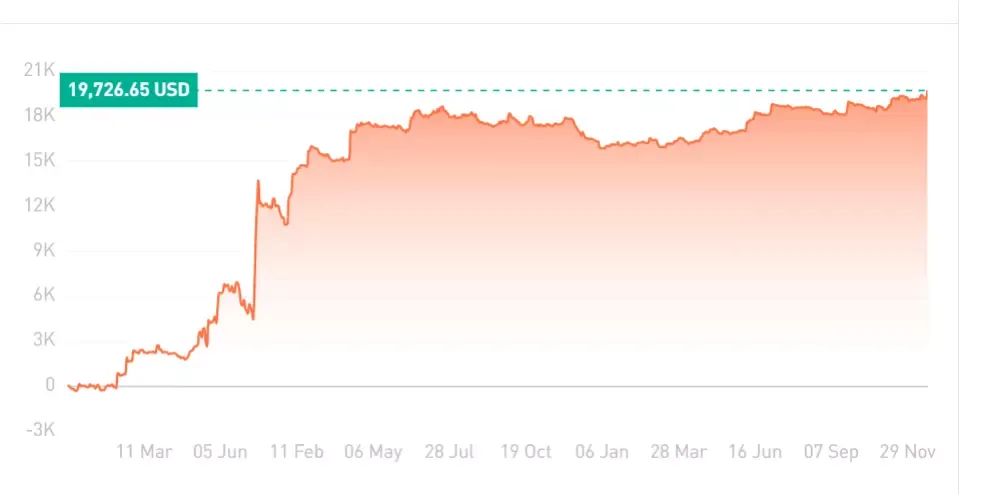Image resolution: width=999 pixels, height=494 pixels.
Task: Select the 06 Jan date label
Action: (x=602, y=452)
